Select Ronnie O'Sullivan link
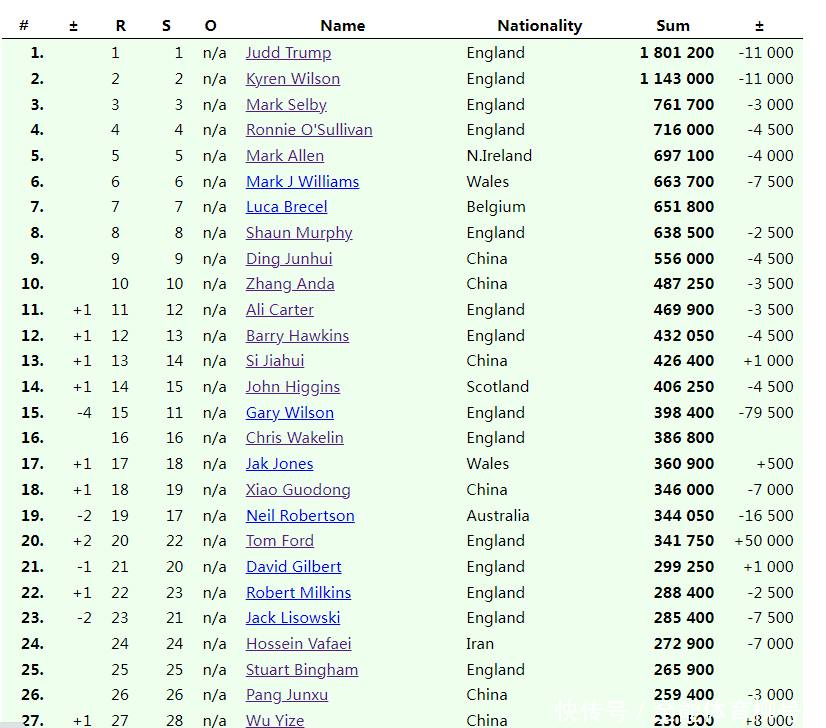This screenshot has height=728, width=826. point(309,130)
